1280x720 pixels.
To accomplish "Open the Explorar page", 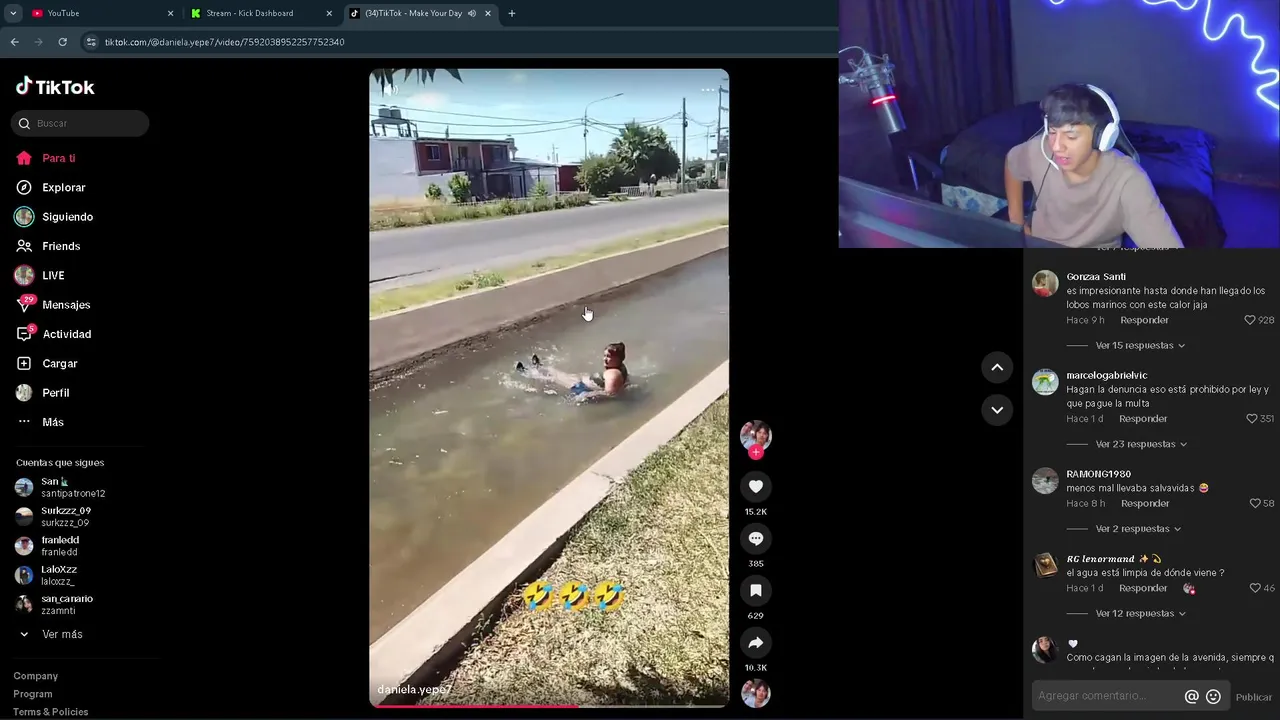I will (x=51, y=187).
